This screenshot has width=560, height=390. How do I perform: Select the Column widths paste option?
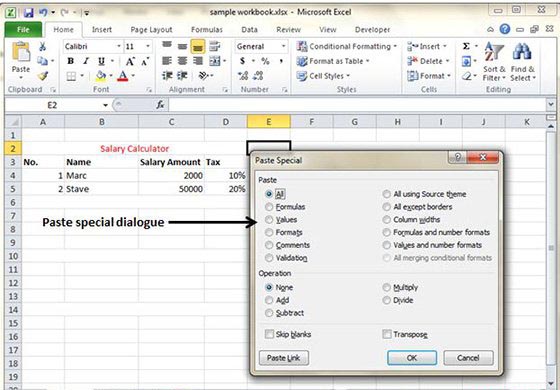(x=411, y=220)
